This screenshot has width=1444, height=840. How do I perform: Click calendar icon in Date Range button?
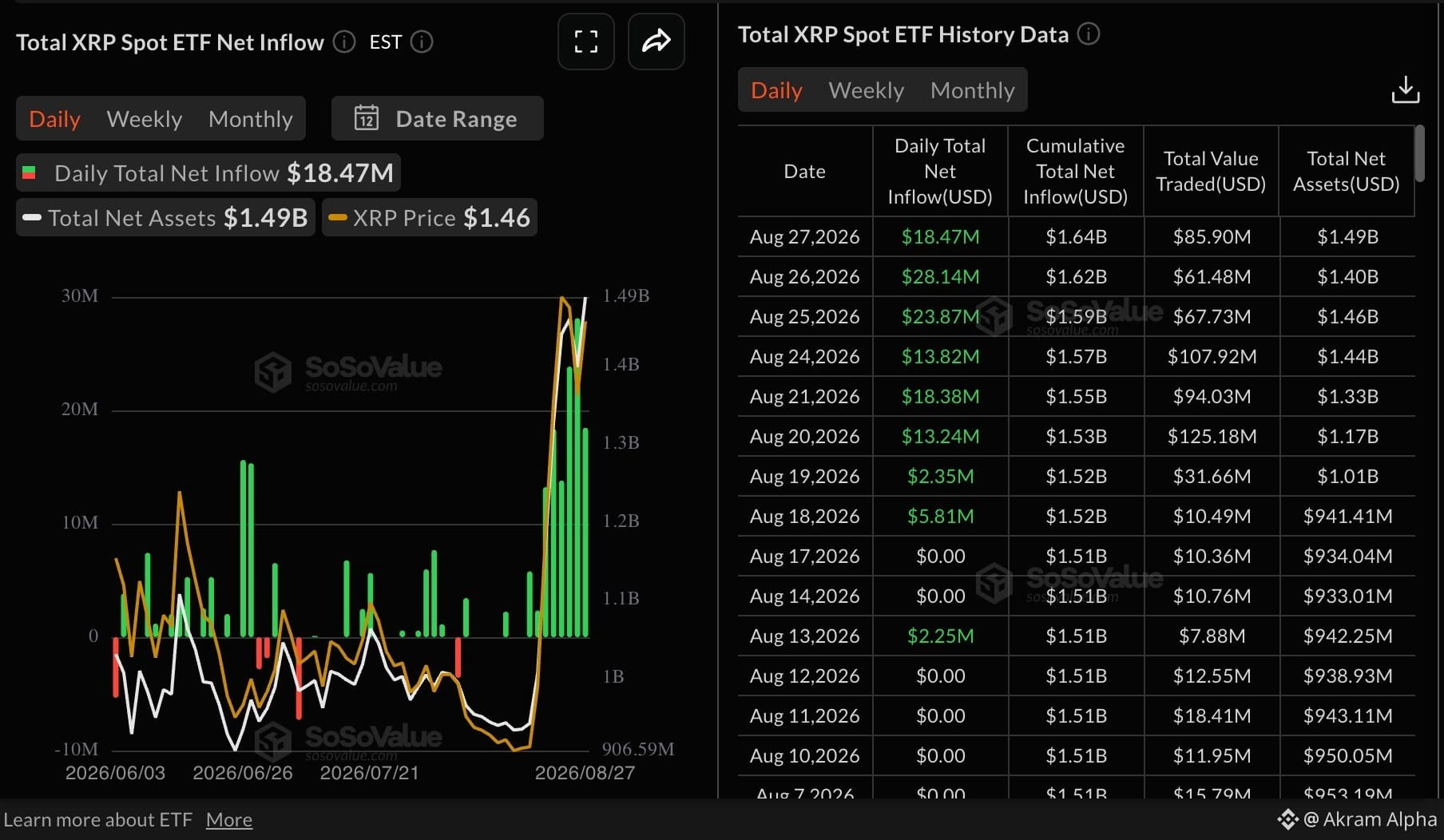pos(367,118)
